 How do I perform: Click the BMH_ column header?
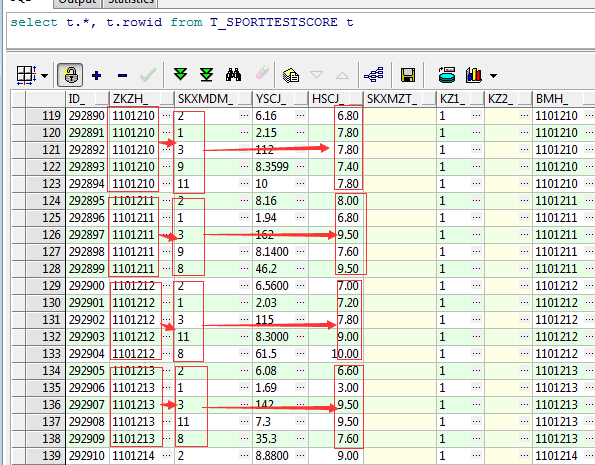[x=563, y=99]
